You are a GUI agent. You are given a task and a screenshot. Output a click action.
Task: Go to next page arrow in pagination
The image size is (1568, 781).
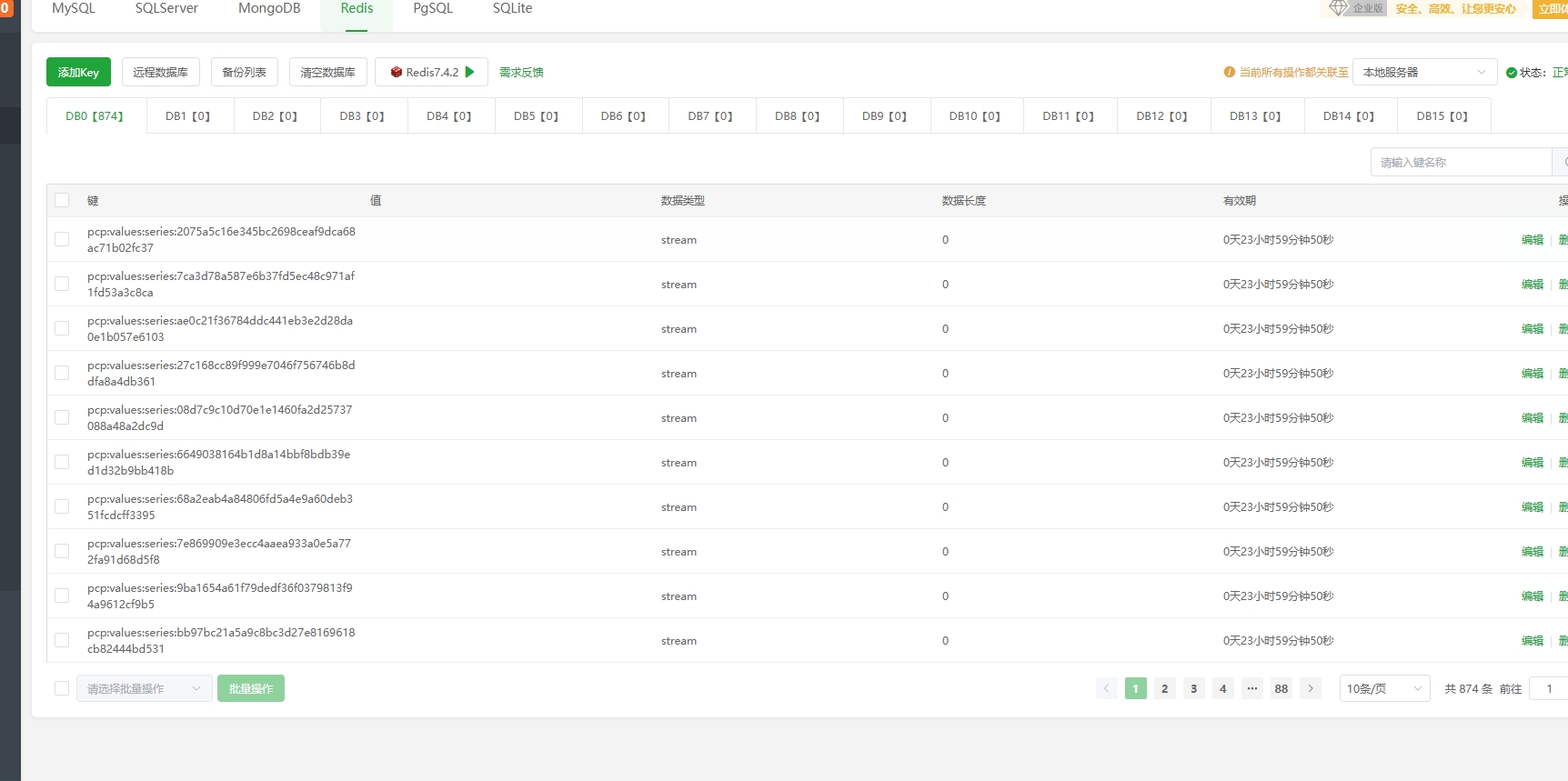[x=1311, y=688]
